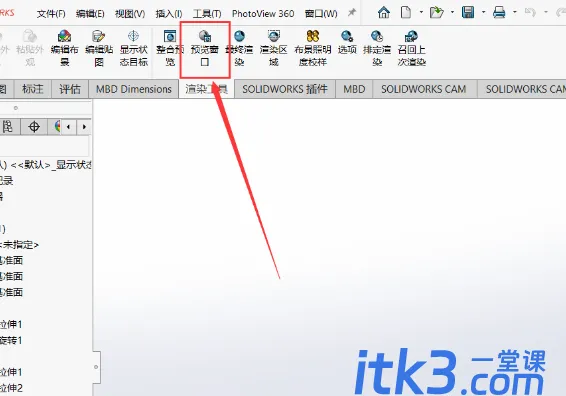Select the 拉伸2 feature in tree

[x=11, y=388]
